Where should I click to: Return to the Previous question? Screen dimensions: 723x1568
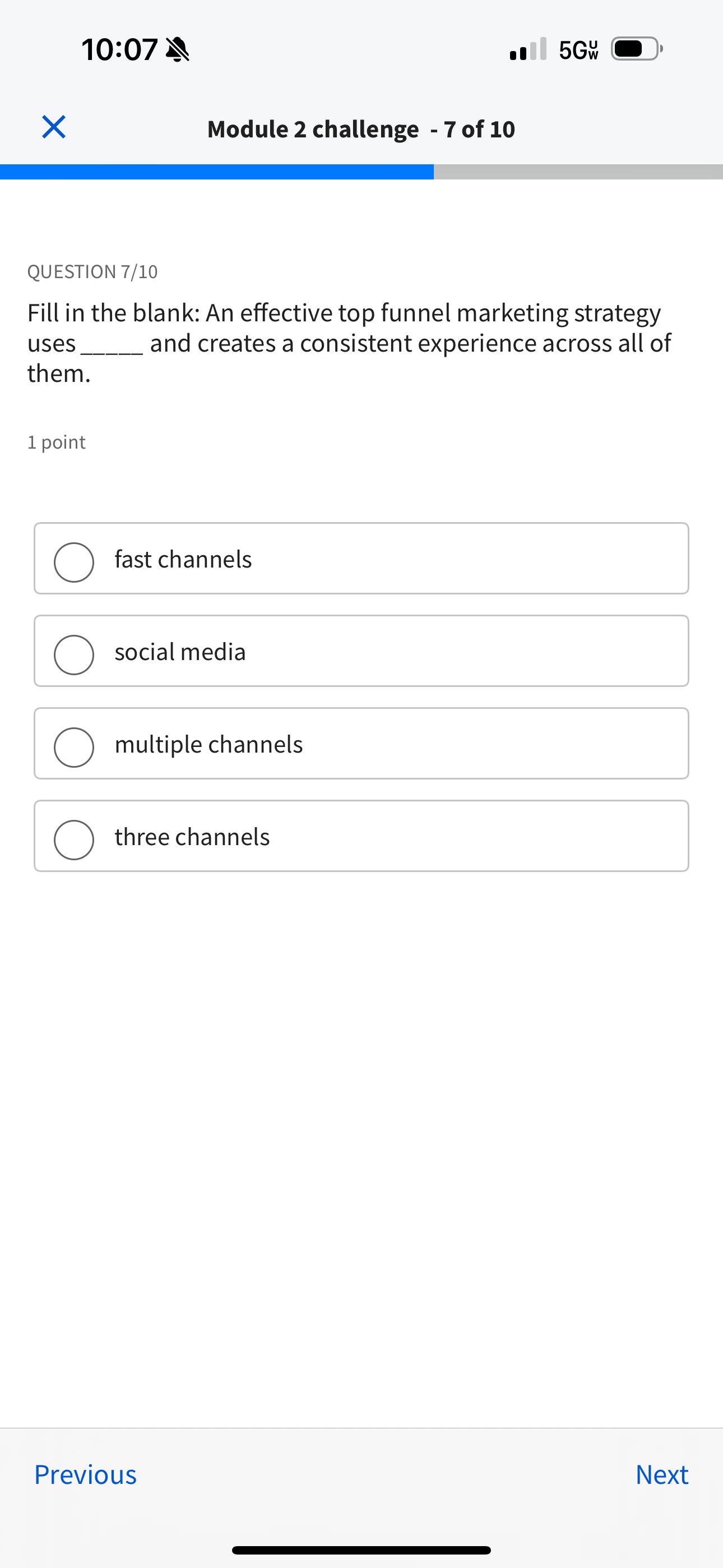pyautogui.click(x=85, y=1475)
